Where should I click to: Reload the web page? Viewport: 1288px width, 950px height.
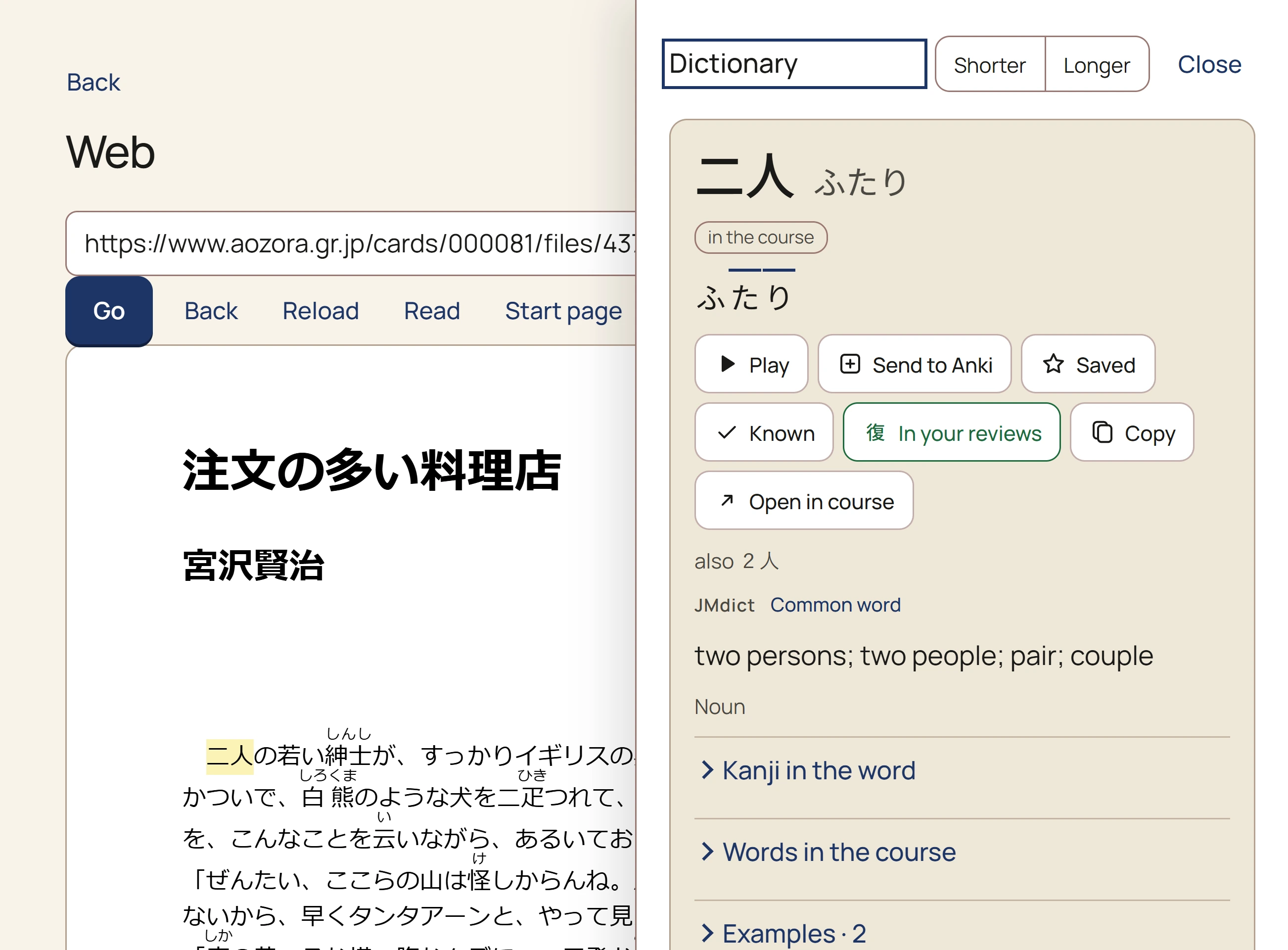tap(320, 311)
